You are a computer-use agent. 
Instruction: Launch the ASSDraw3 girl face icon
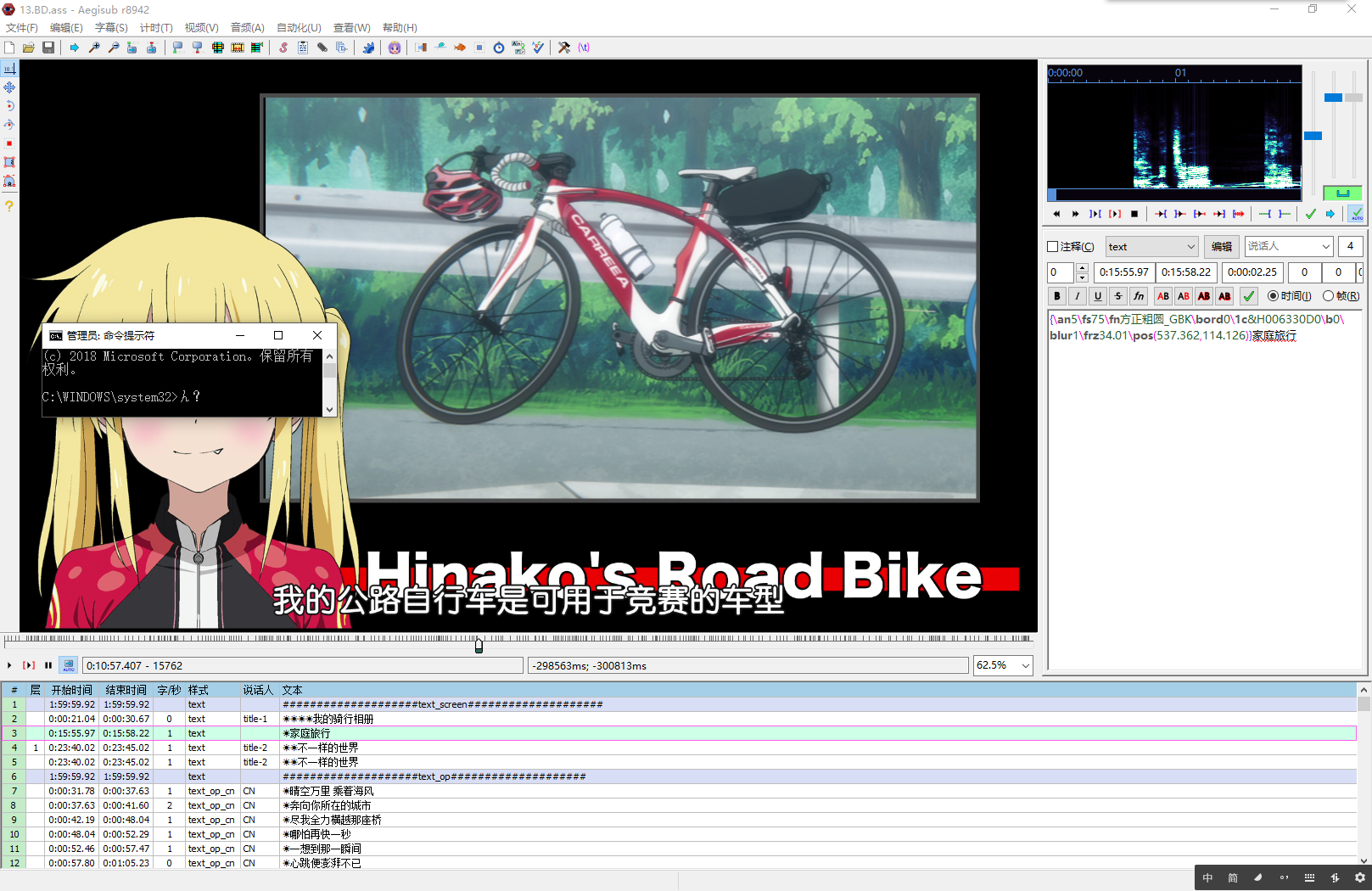click(x=395, y=48)
